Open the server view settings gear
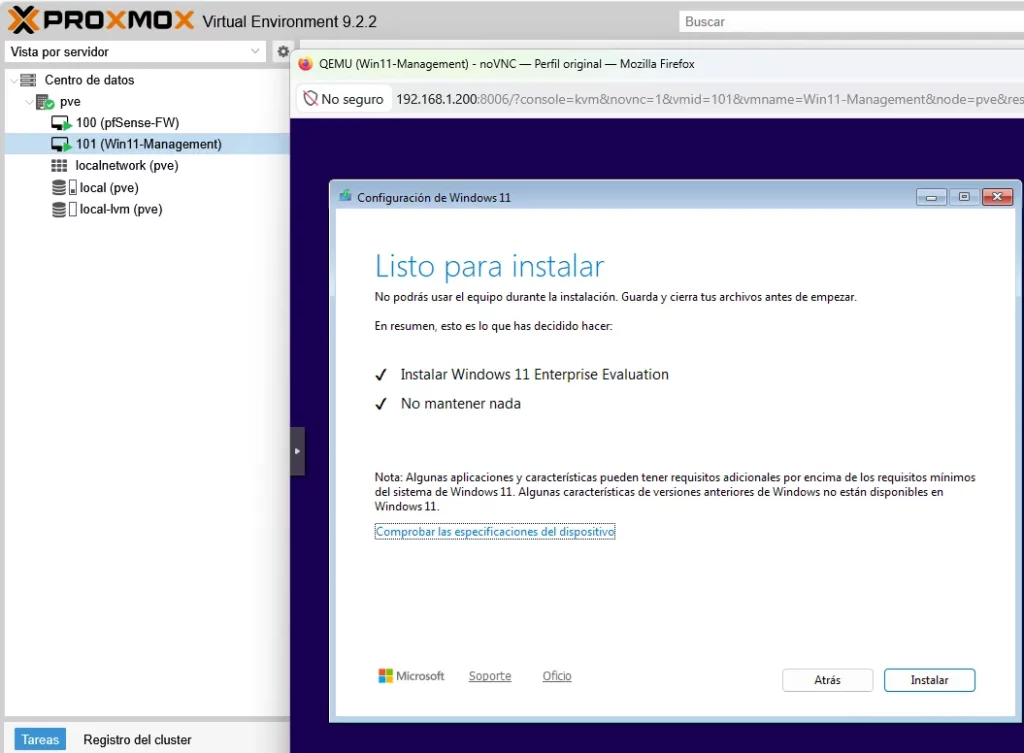 click(283, 51)
